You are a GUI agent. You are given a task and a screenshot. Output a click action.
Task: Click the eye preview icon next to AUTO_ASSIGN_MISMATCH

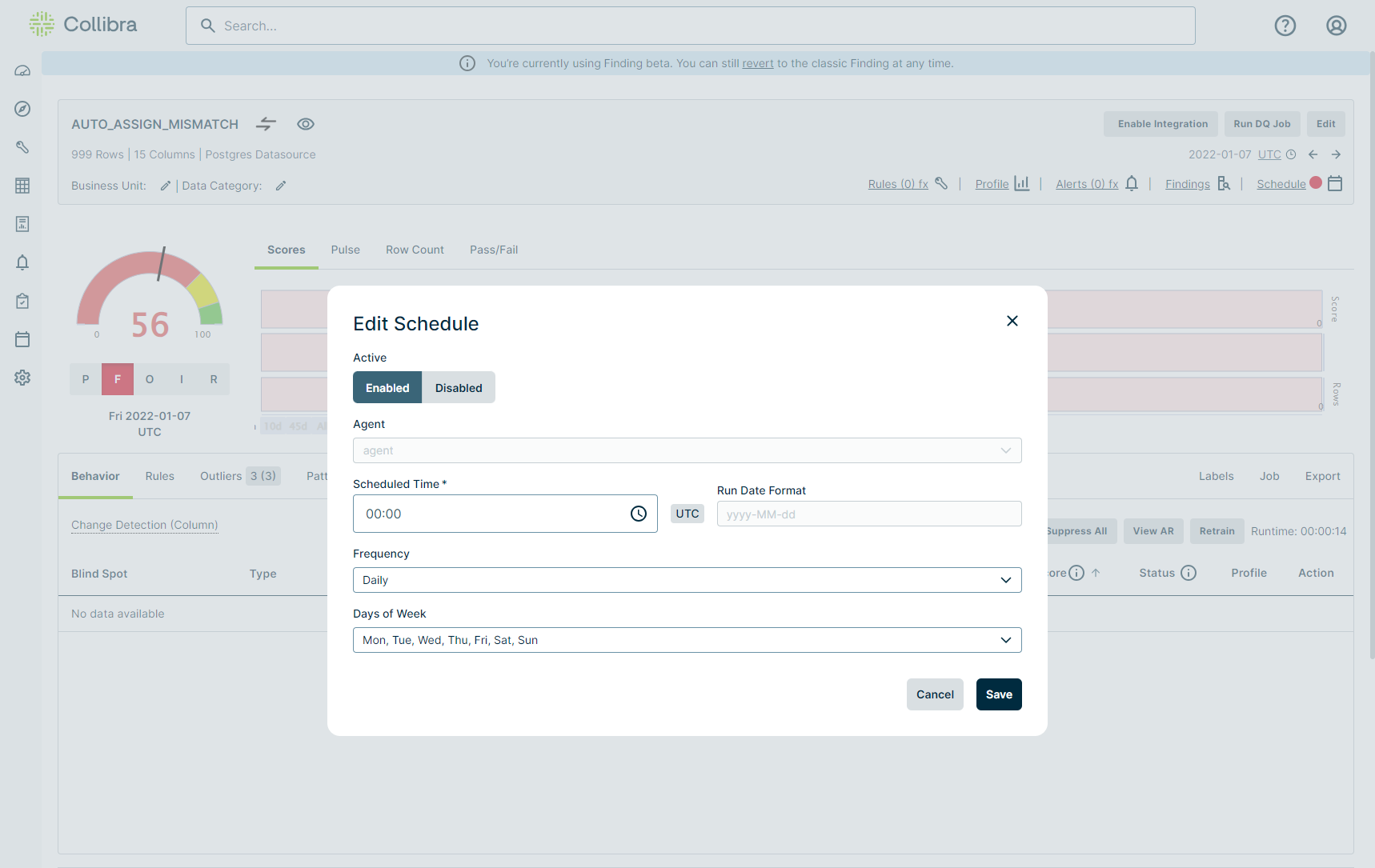tap(306, 124)
